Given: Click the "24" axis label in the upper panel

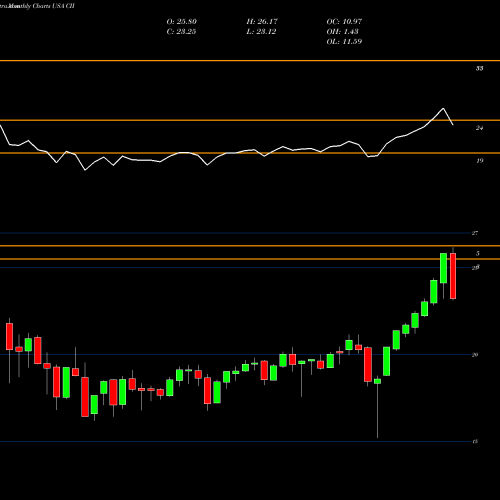Looking at the screenshot, I should tap(479, 128).
